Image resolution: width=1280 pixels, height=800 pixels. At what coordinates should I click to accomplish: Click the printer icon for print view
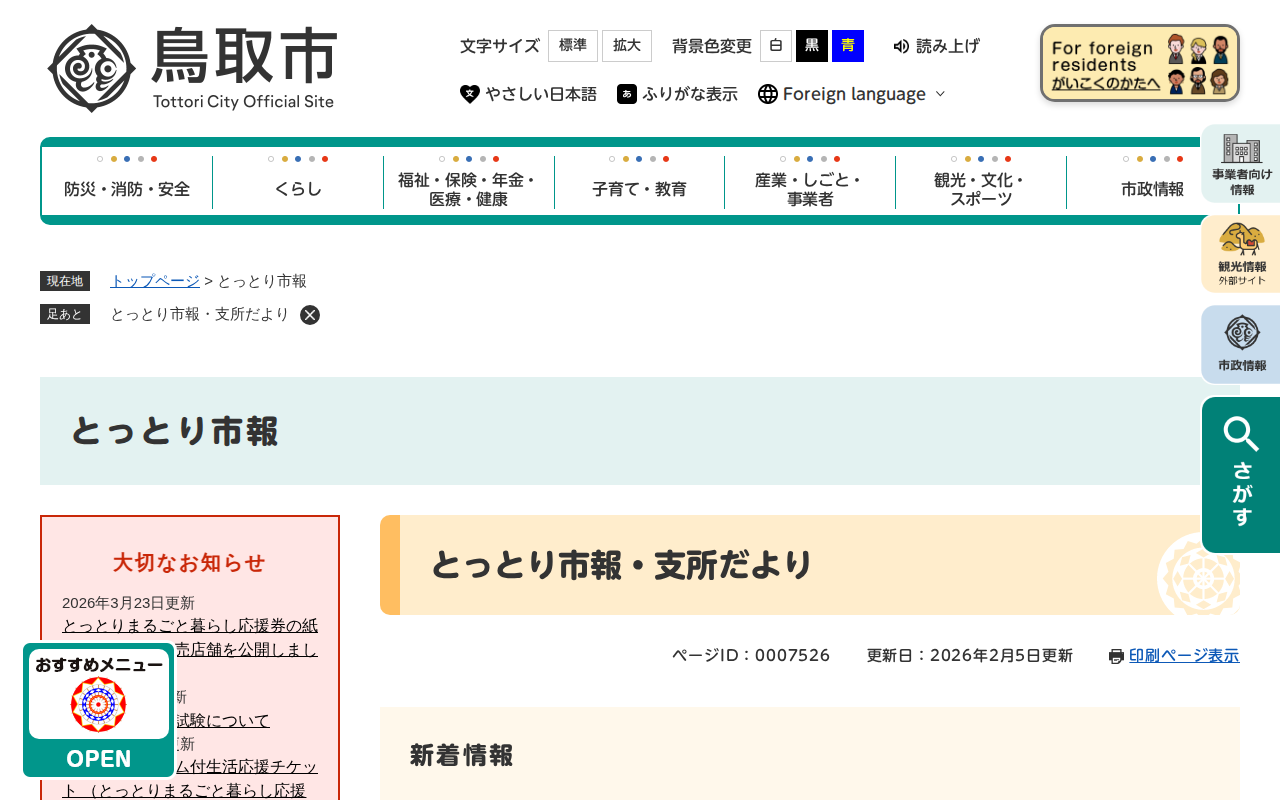[1116, 656]
